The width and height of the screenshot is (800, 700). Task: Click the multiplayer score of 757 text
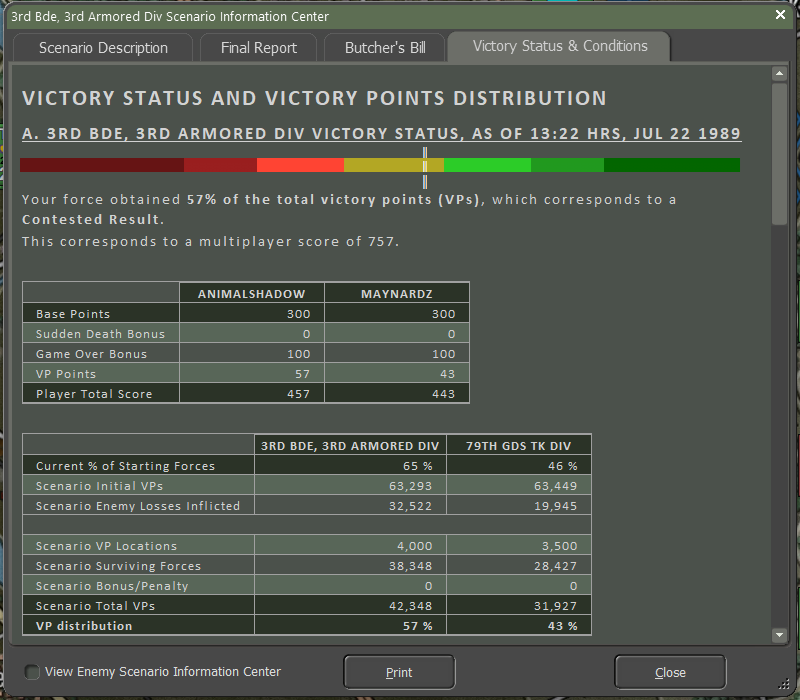click(299, 241)
